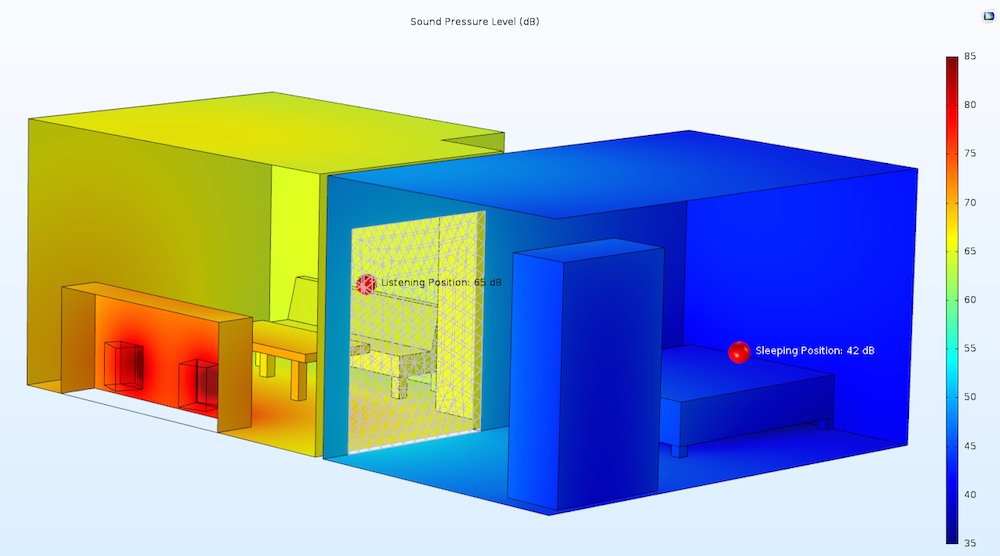Select the red Sleeping Position marker sphere

[x=739, y=352]
